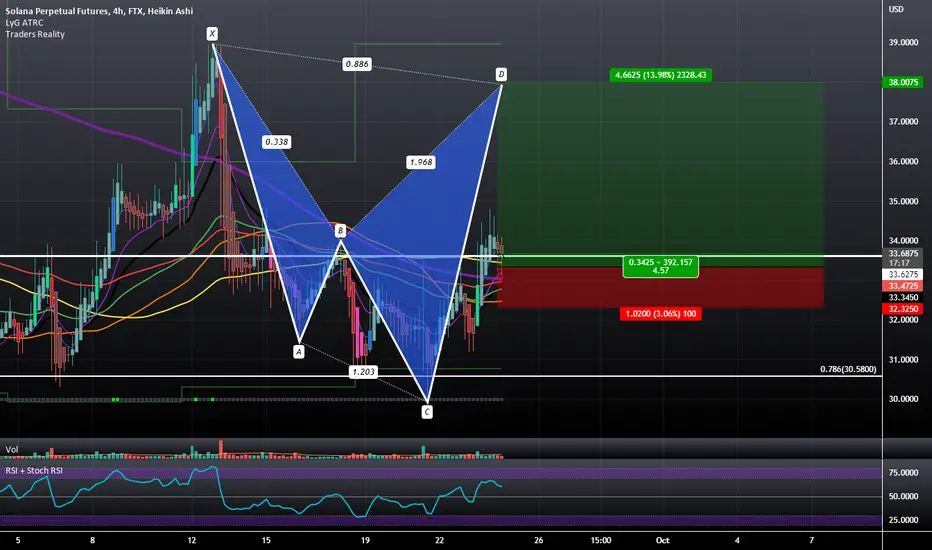Screen dimensions: 932x550
Task: Open the RSI + Stoch RSI indicator legend
Action: pyautogui.click(x=34, y=470)
